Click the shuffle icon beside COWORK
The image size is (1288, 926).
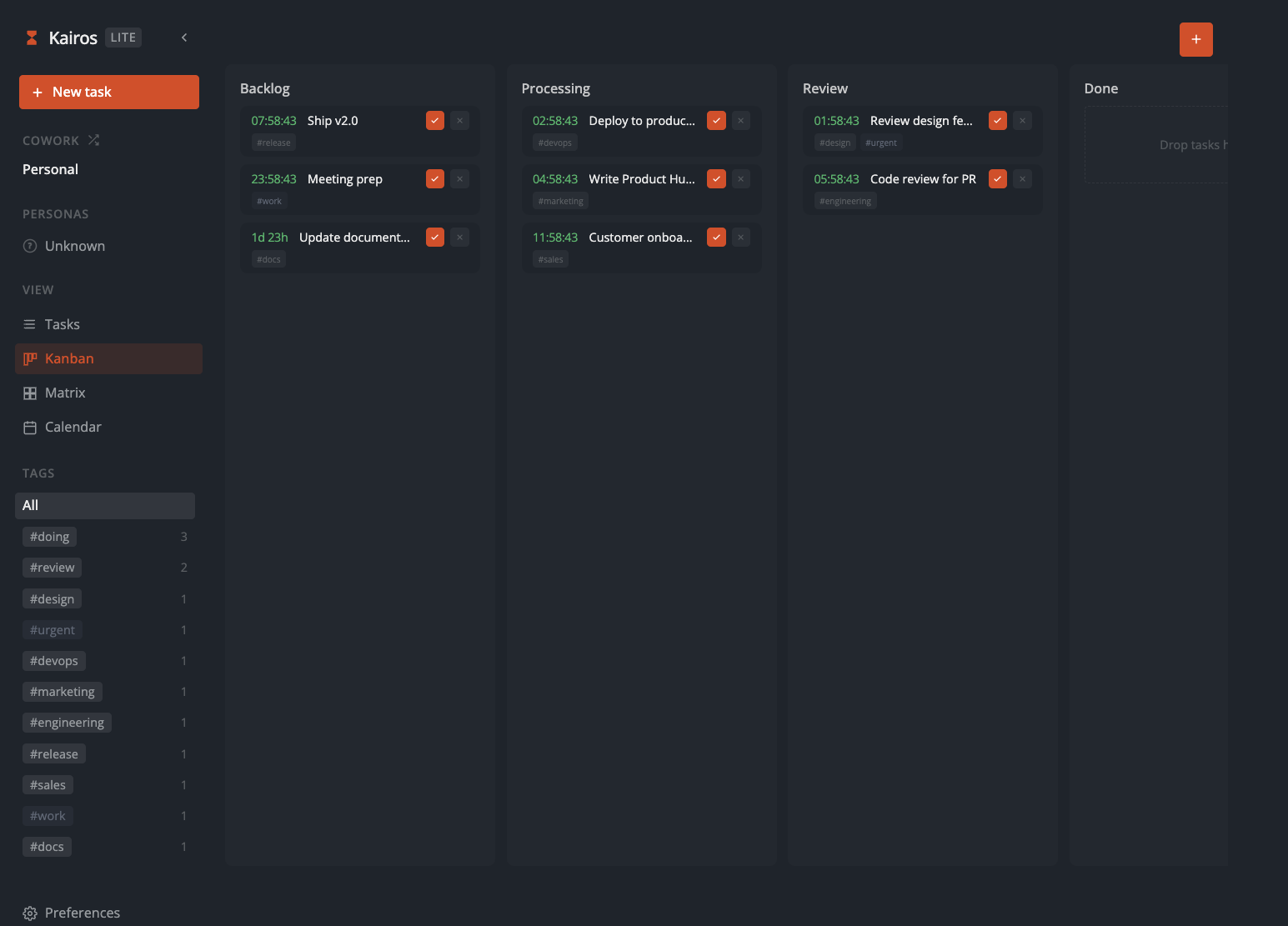94,140
